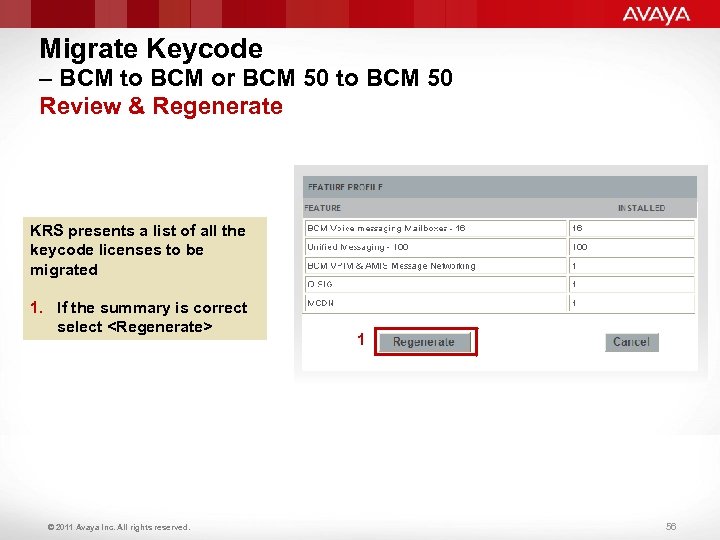Click the Avaya copyright notice

point(118,527)
